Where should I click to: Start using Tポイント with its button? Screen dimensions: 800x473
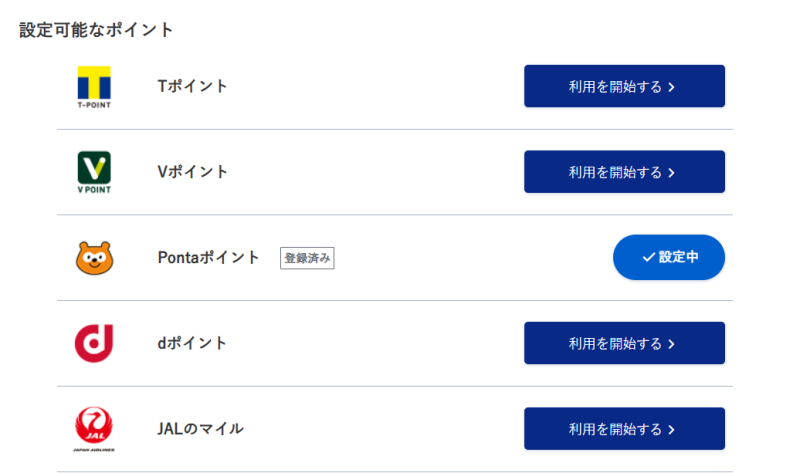(x=624, y=86)
